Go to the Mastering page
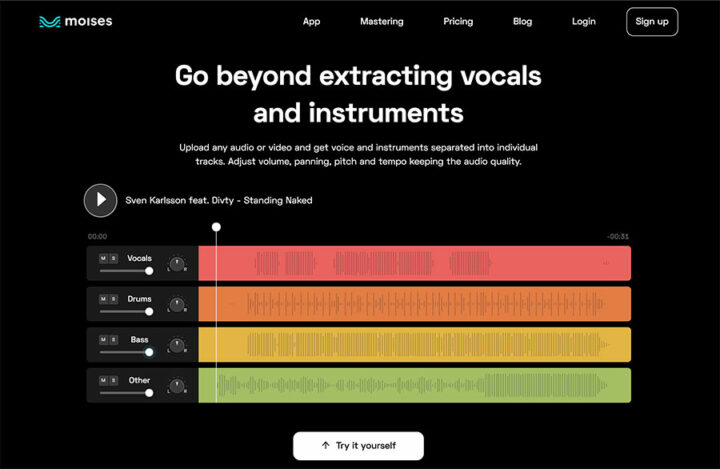 tap(382, 21)
